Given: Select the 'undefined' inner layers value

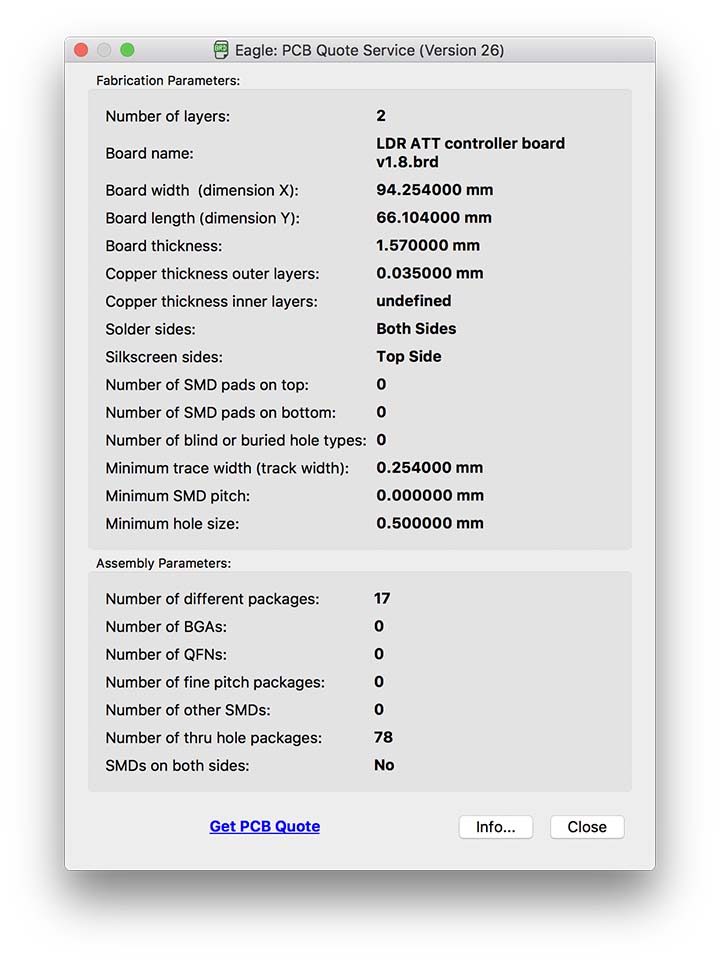Looking at the screenshot, I should [413, 300].
